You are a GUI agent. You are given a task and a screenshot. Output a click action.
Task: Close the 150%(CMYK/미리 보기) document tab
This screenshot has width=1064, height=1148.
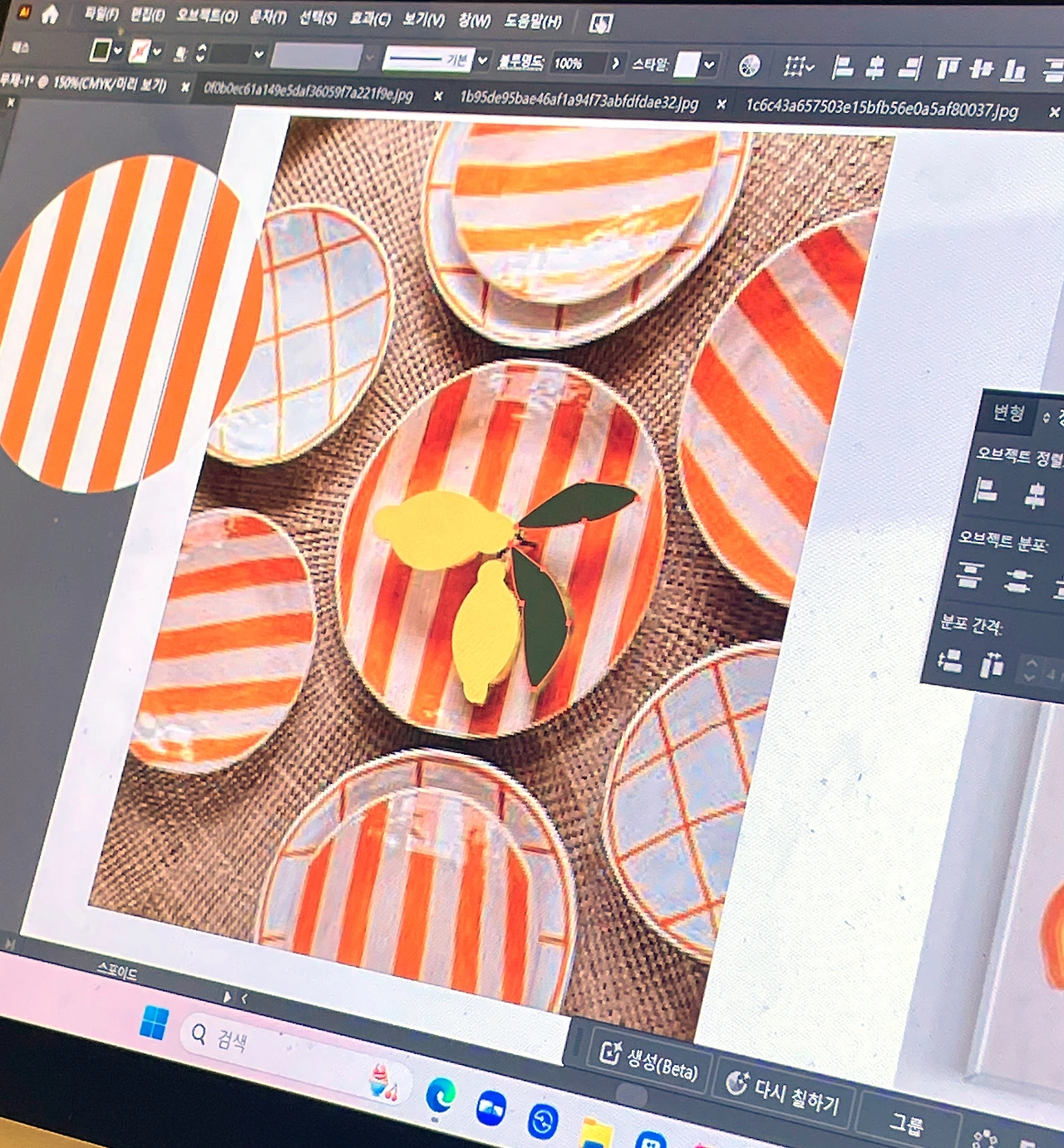(185, 86)
